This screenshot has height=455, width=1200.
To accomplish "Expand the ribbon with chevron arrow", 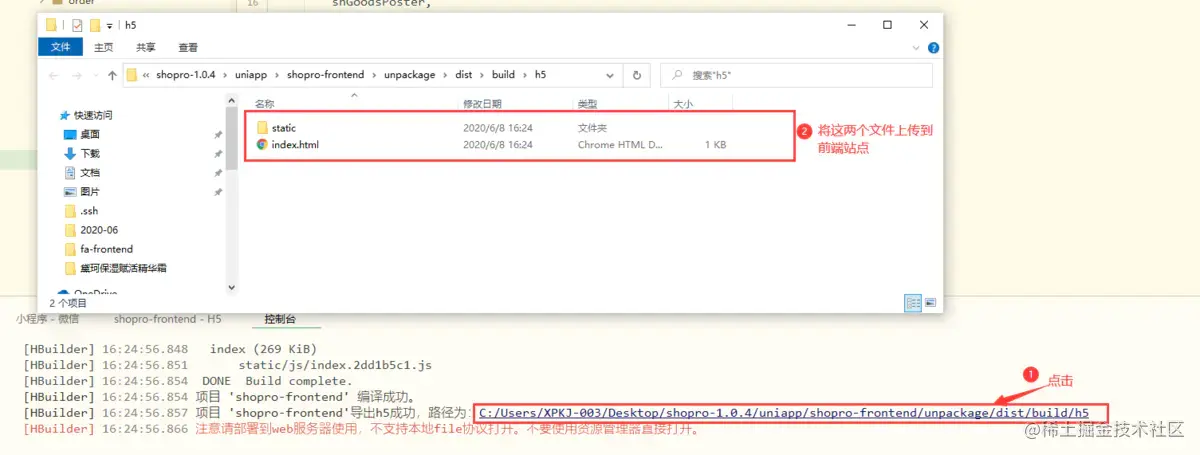I will tap(916, 47).
